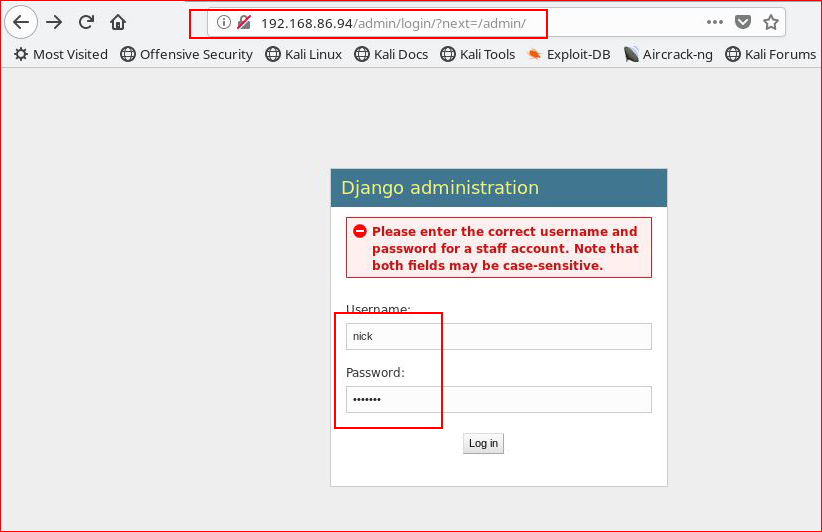Image resolution: width=822 pixels, height=532 pixels.
Task: Open the Most Visited bookmarks folder
Action: point(61,55)
